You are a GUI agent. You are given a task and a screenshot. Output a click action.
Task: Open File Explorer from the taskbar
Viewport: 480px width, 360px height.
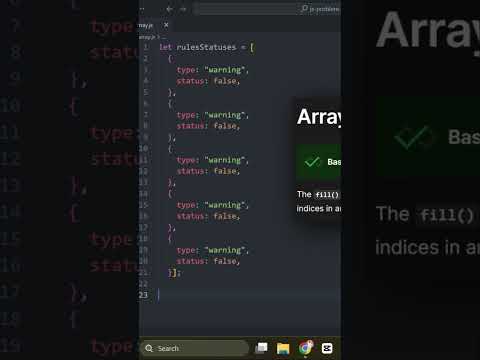point(283,348)
